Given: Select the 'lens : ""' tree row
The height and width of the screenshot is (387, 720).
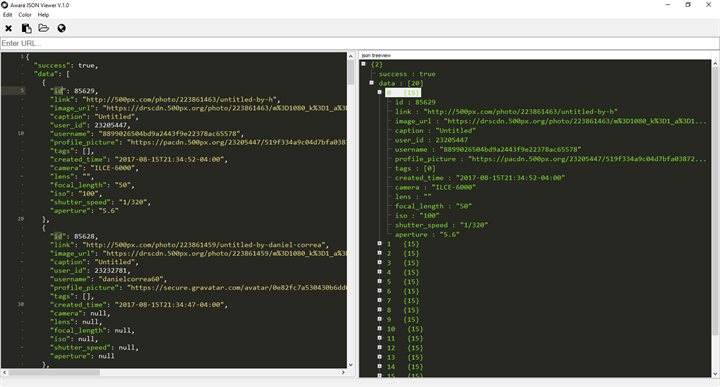Looking at the screenshot, I should click(413, 196).
